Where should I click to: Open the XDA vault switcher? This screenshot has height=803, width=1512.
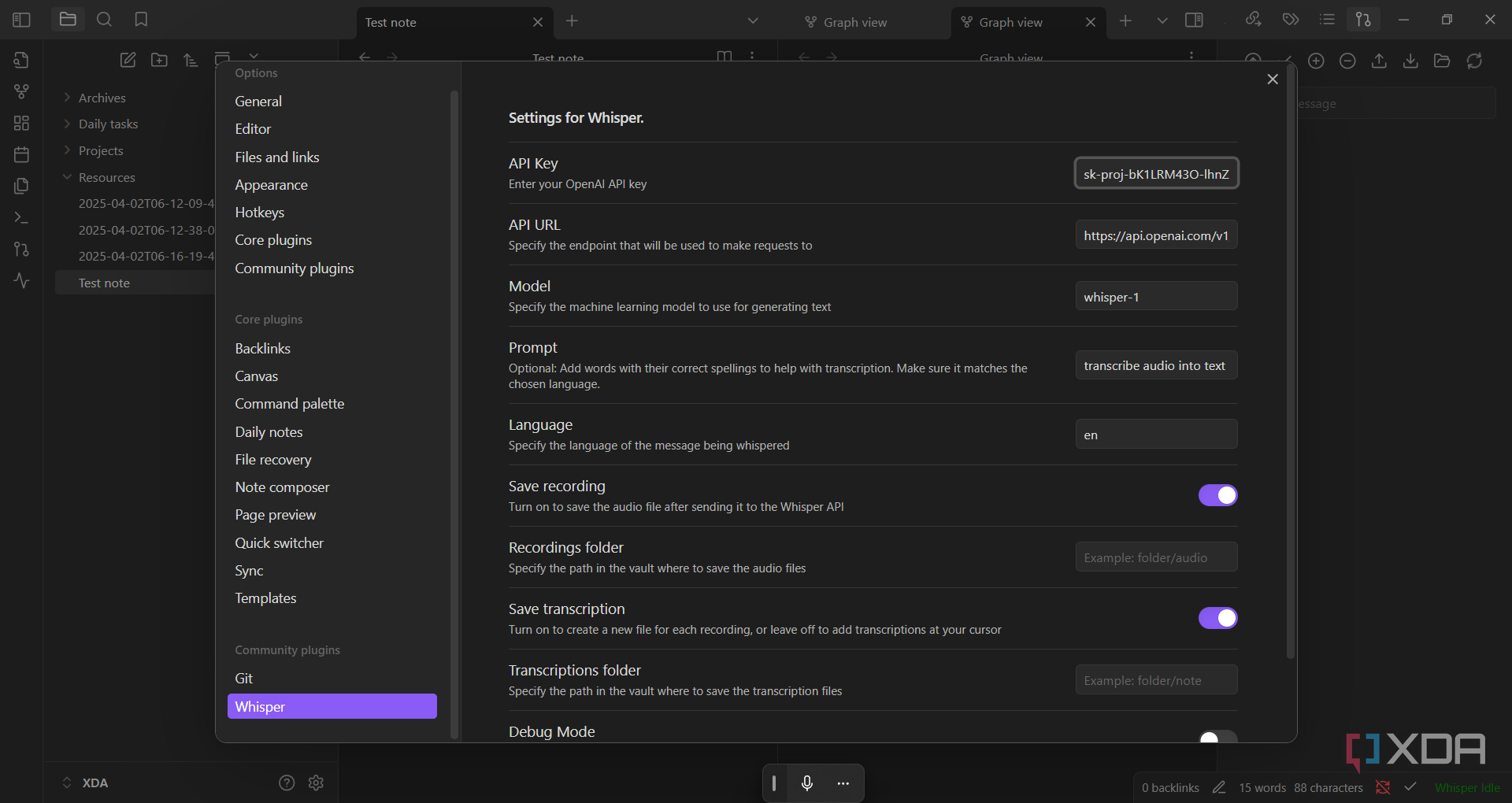pyautogui.click(x=85, y=783)
